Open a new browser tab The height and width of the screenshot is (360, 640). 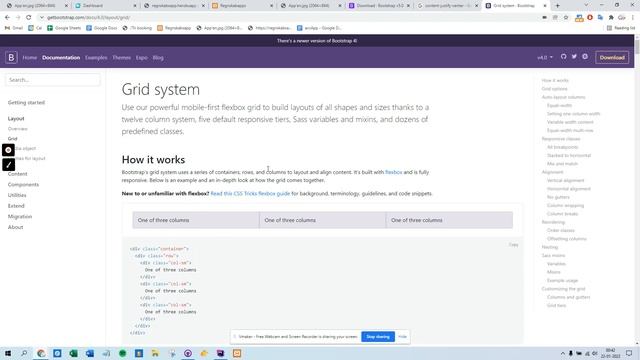pos(558,6)
